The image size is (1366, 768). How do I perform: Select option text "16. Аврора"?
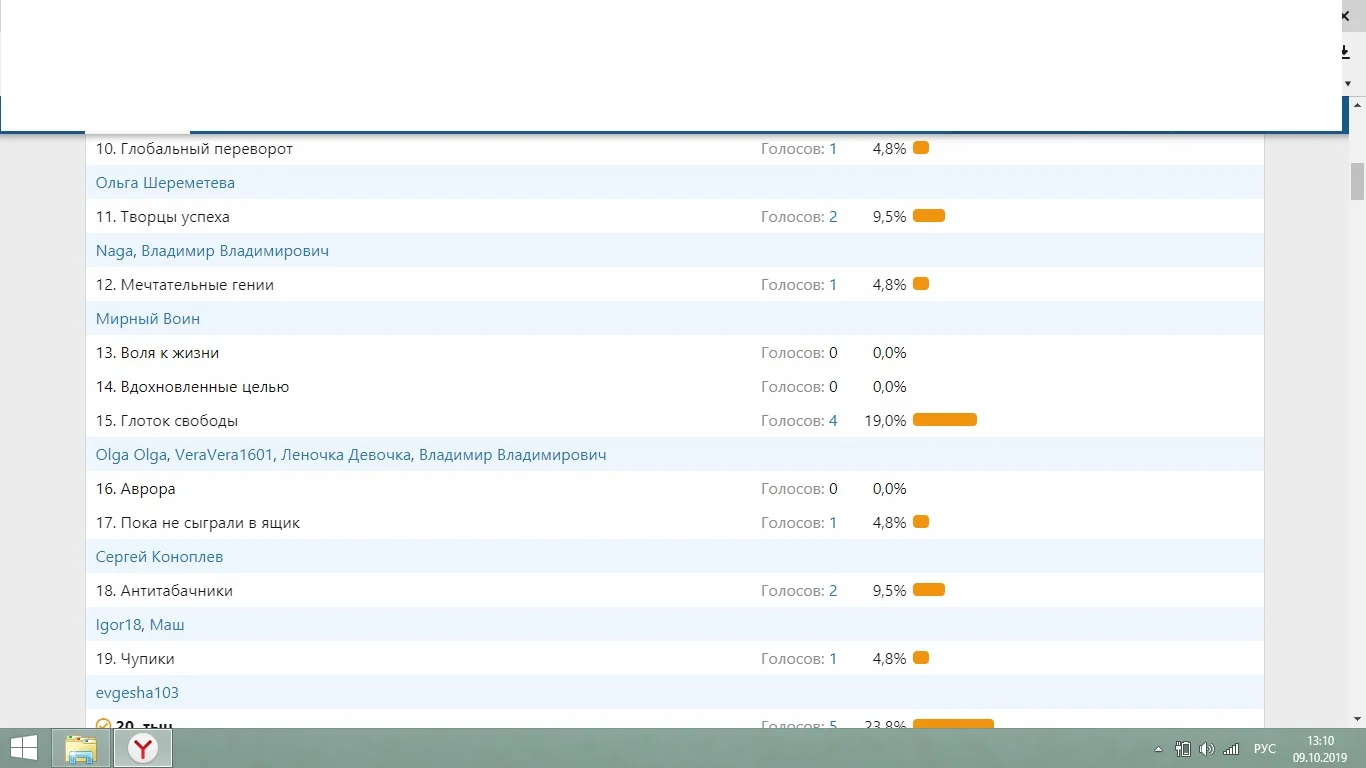[x=136, y=489]
